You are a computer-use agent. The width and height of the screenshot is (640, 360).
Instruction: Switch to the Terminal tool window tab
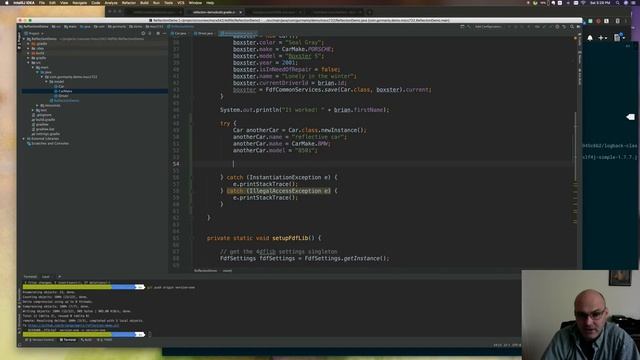68,340
